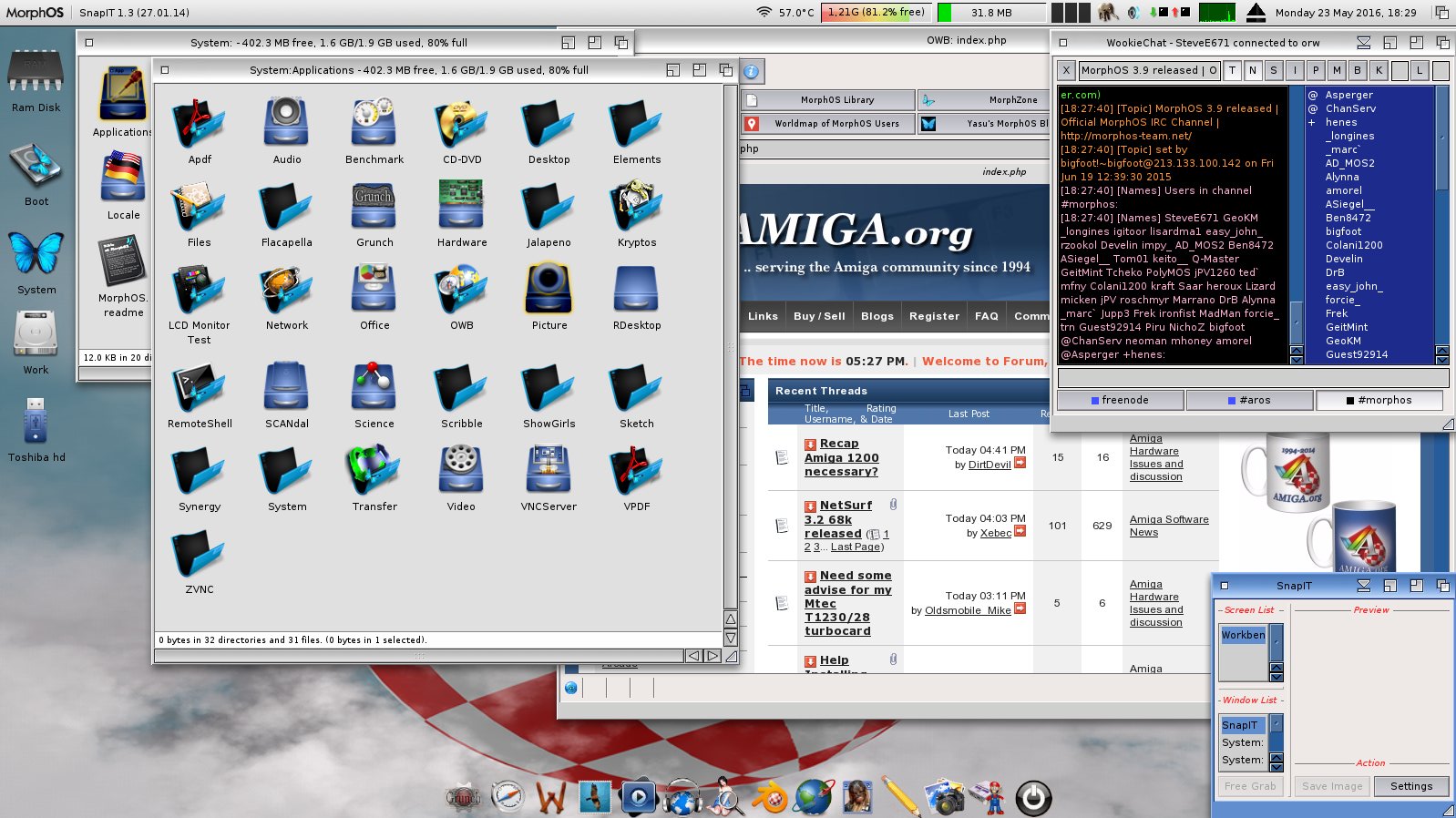Launch the compass browser icon in the dock
The image size is (1456, 818).
point(508,797)
